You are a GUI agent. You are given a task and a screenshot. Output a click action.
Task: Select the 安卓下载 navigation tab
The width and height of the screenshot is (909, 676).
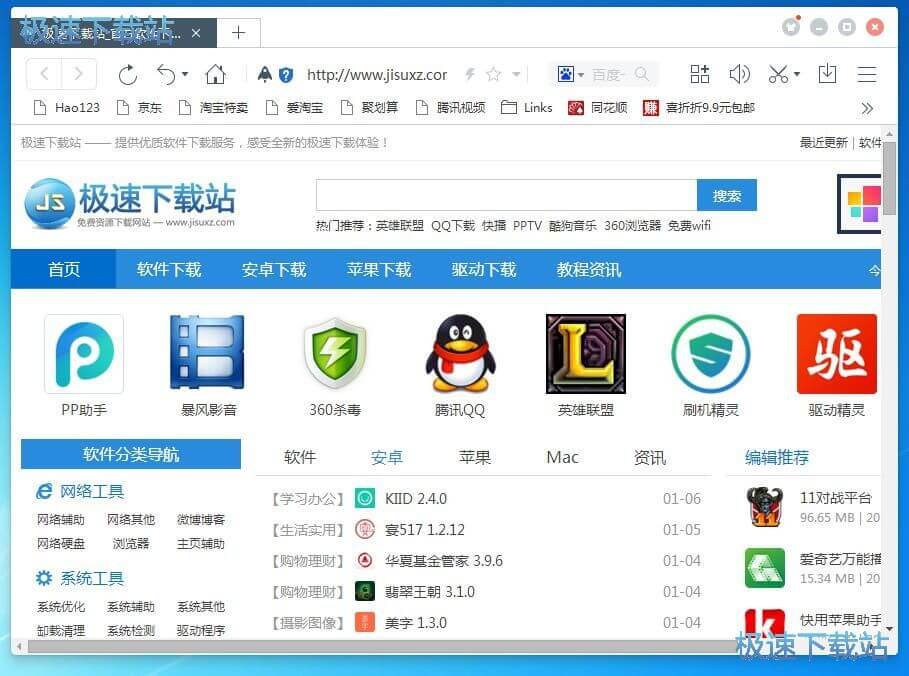274,270
